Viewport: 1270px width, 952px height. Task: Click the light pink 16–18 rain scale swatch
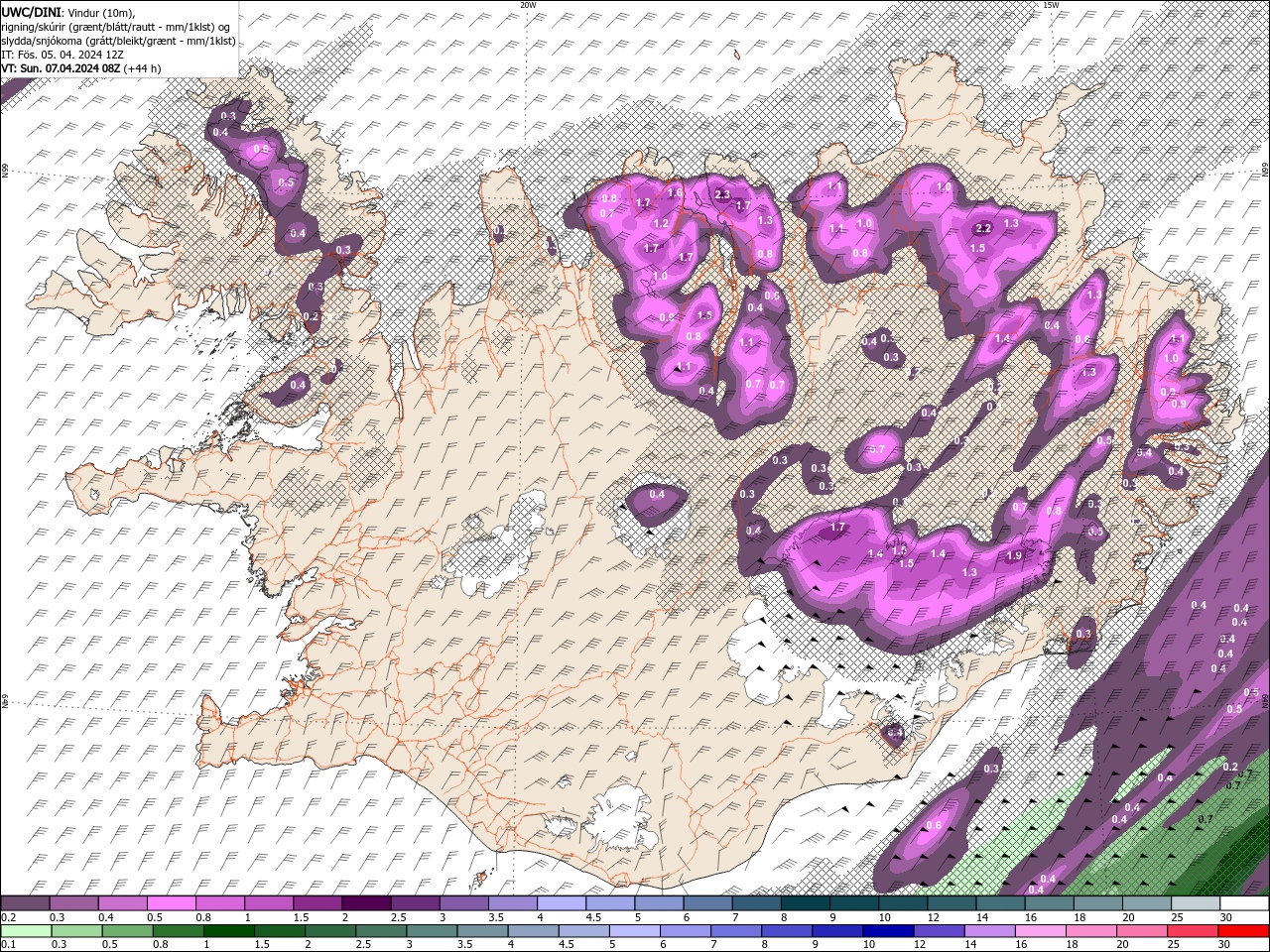(x=1042, y=931)
